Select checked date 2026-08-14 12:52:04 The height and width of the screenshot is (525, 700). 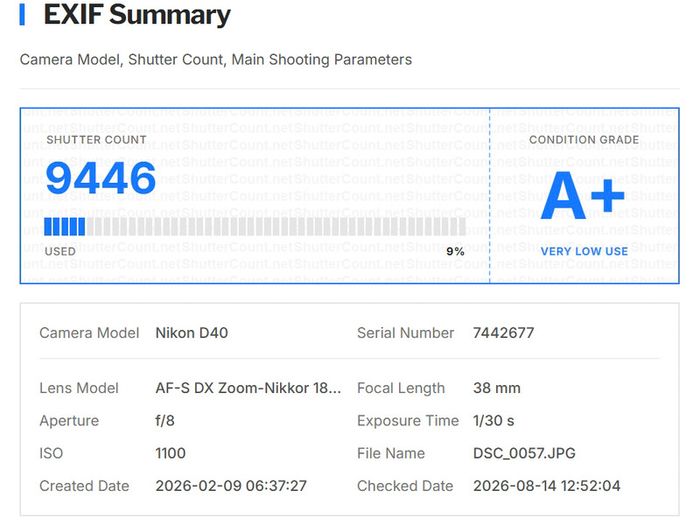point(546,486)
